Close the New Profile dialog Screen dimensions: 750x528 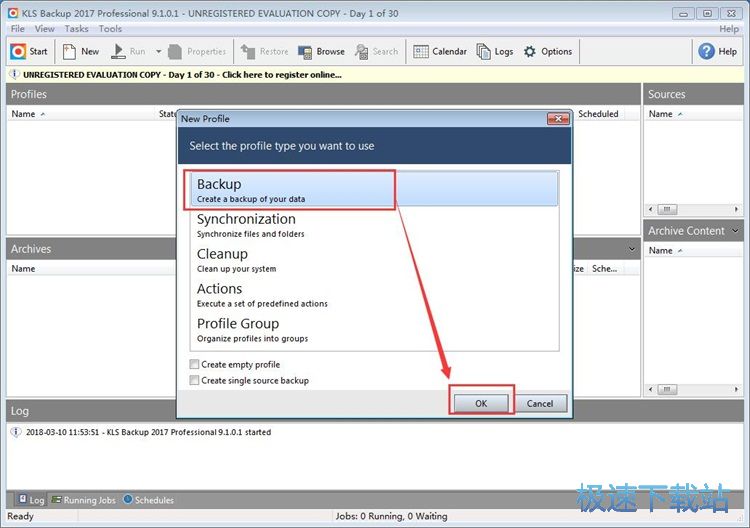click(558, 119)
